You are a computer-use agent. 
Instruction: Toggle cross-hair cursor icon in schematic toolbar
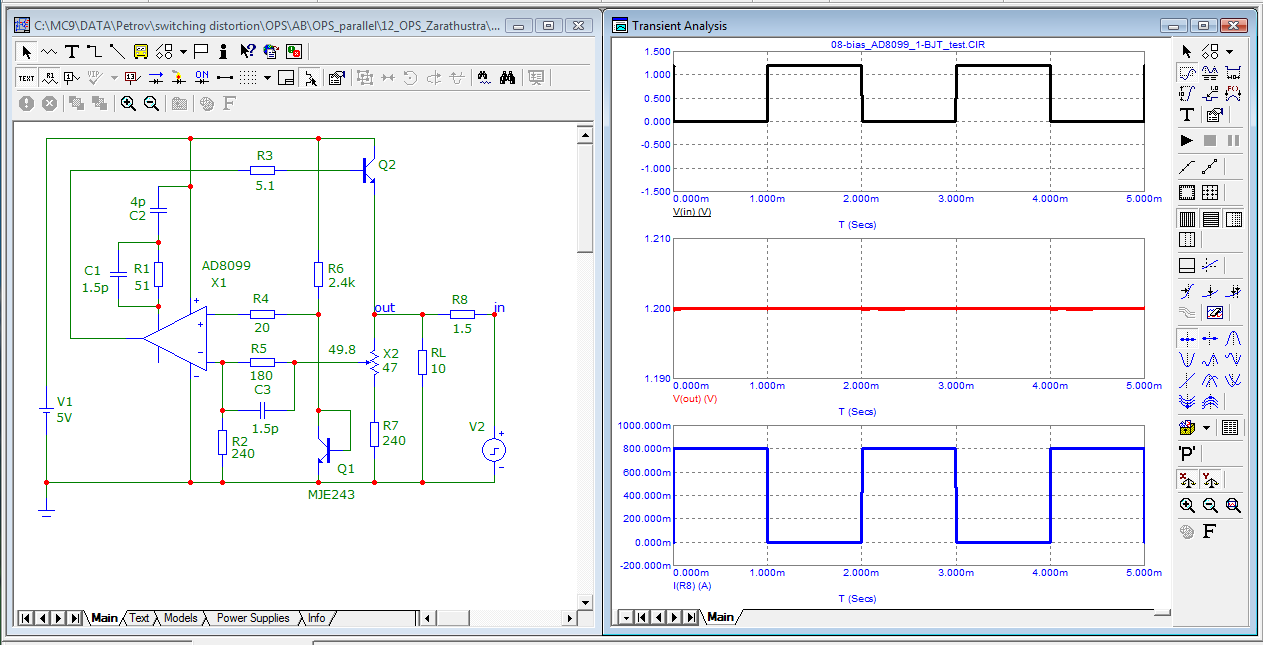(x=310, y=78)
